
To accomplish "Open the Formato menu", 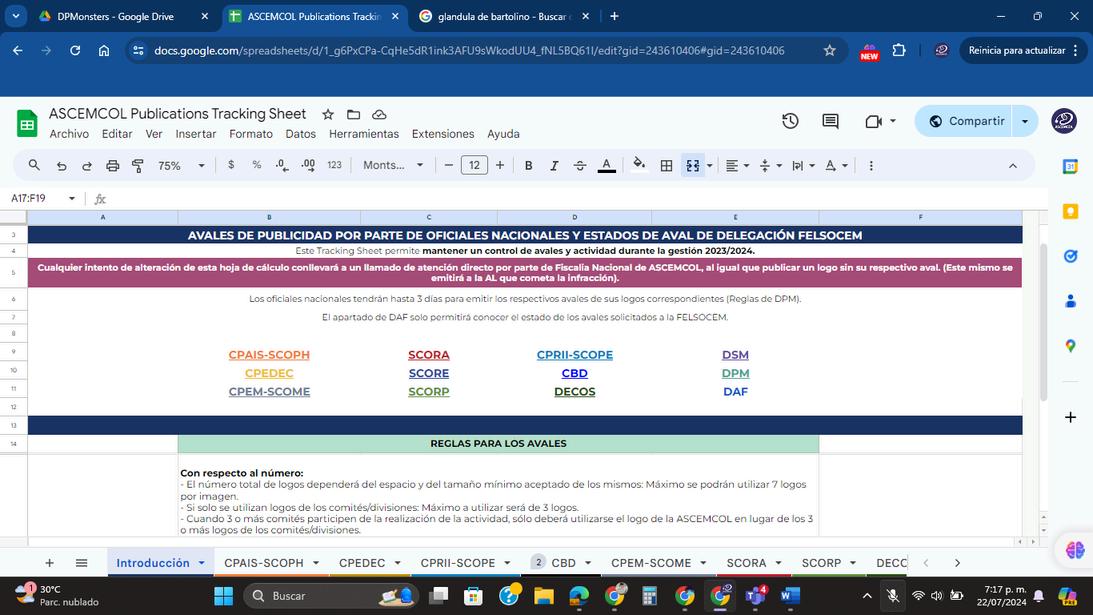I will 251,134.
